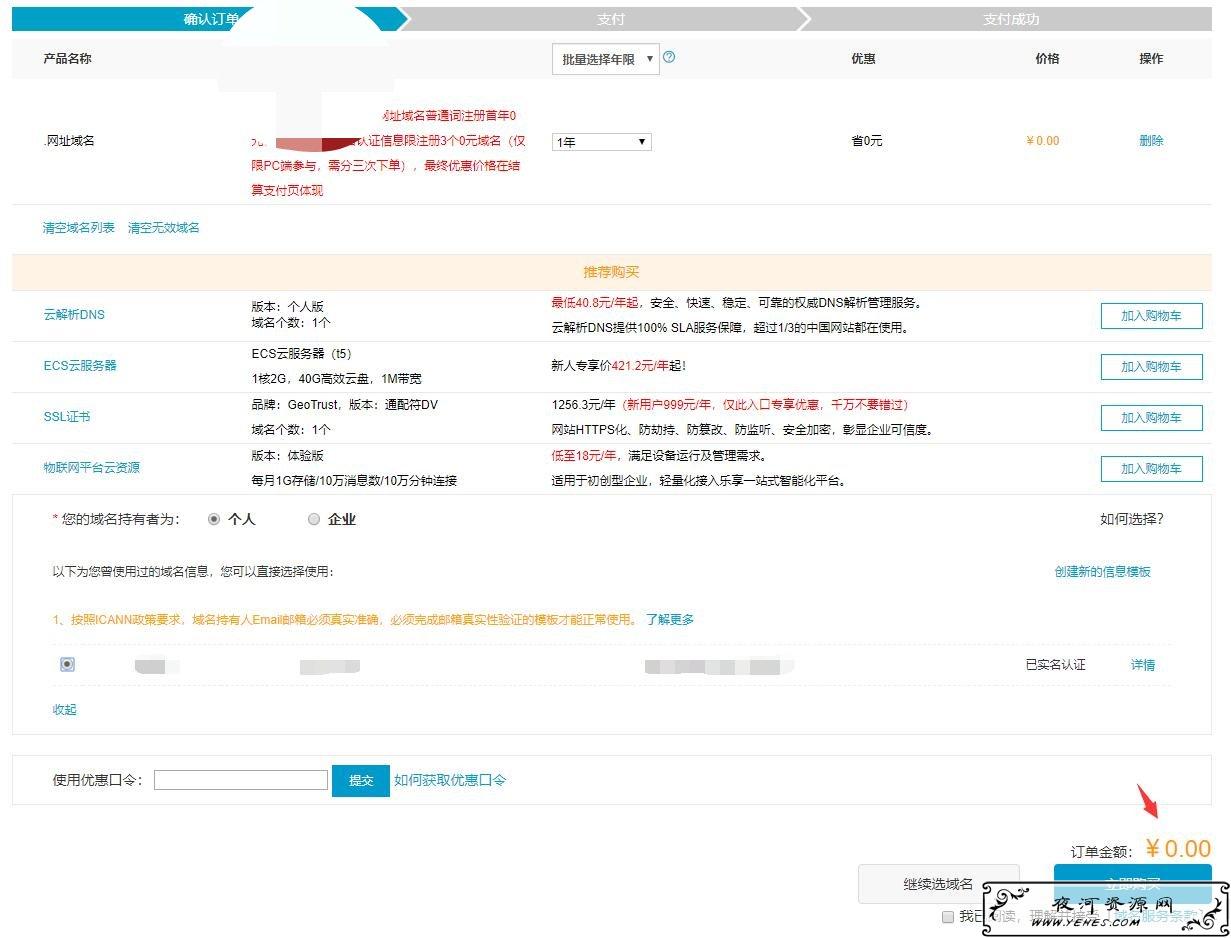The height and width of the screenshot is (938, 1231).
Task: Click the 继续选域名 button
Action: click(938, 884)
